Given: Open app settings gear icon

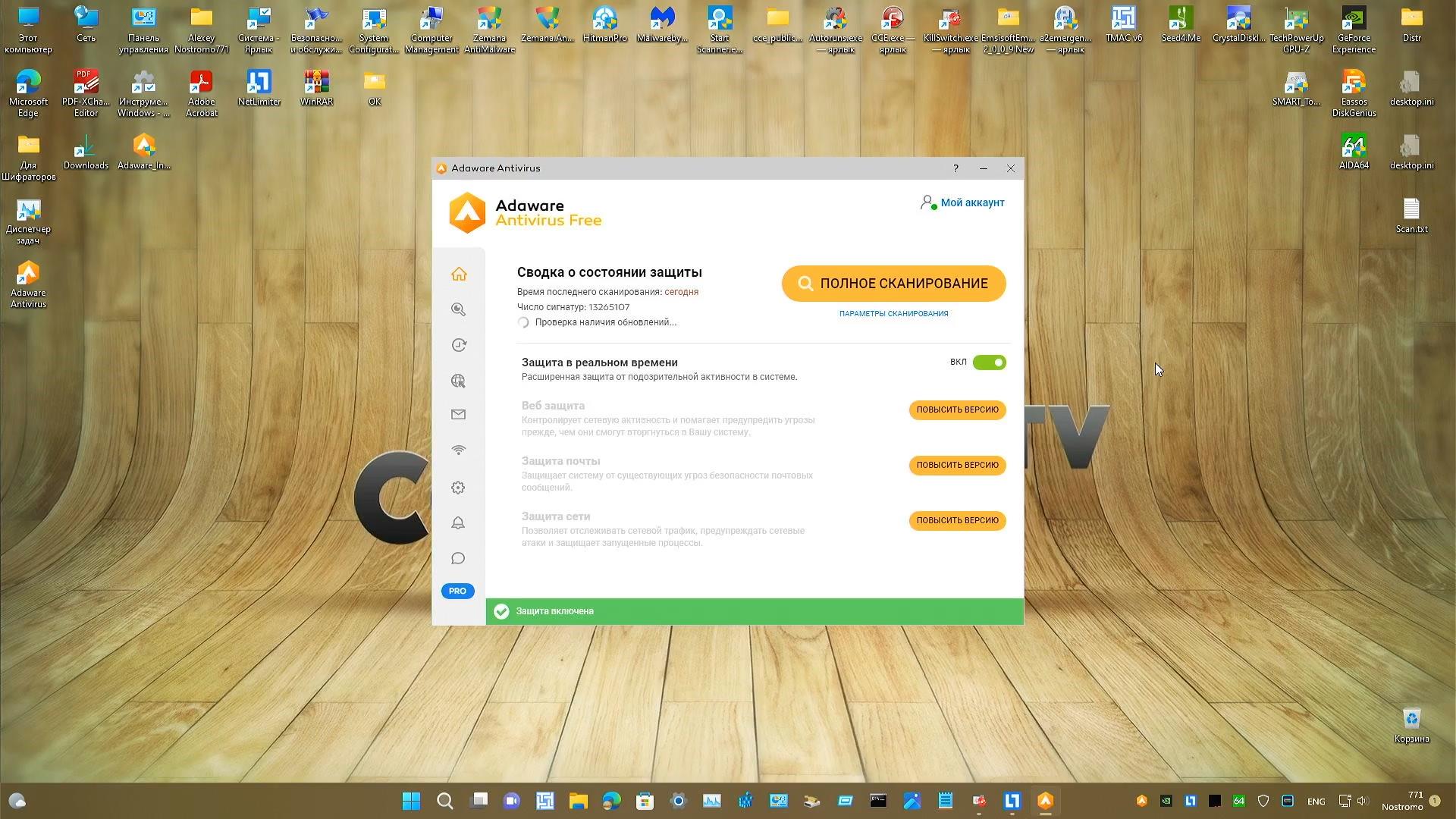Looking at the screenshot, I should coord(458,488).
